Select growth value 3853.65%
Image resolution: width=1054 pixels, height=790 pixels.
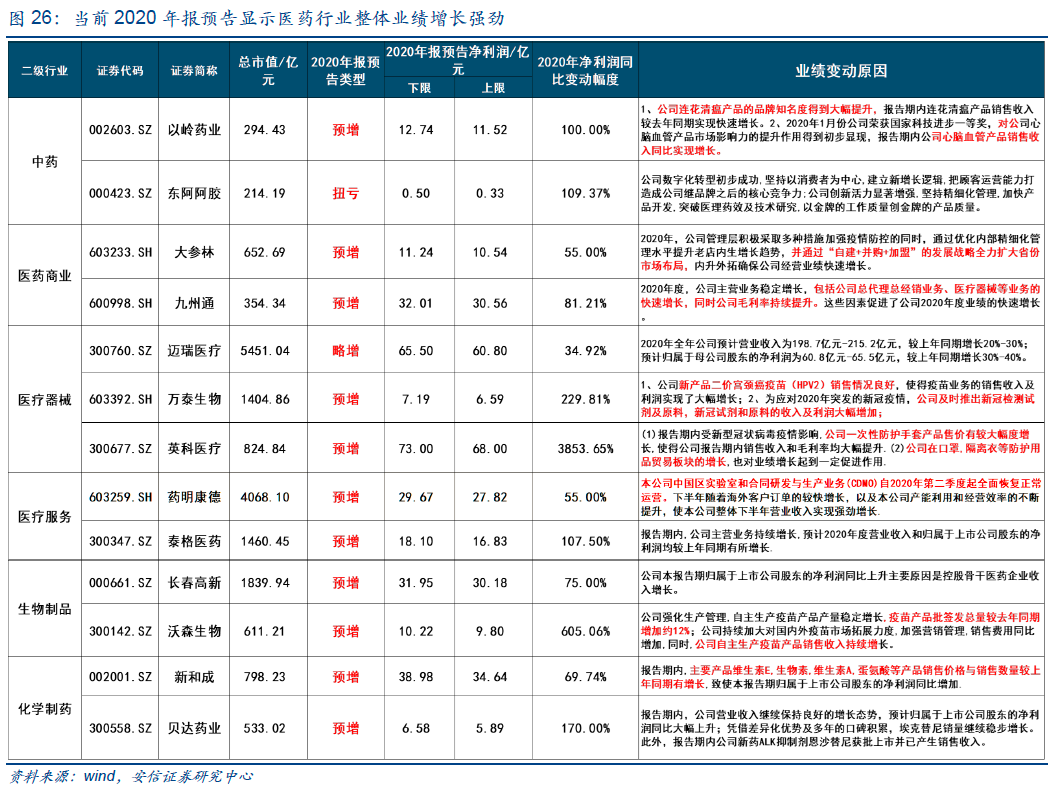[x=585, y=448]
